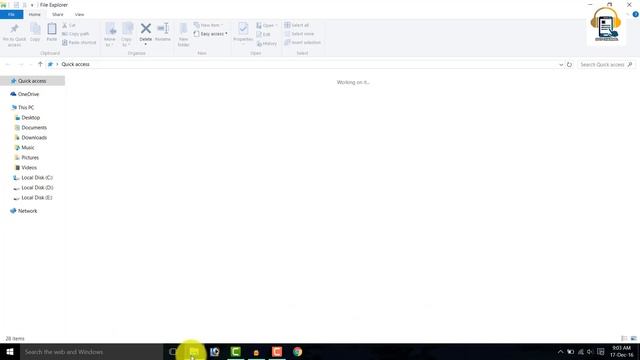Select This PC in navigation pane
The image size is (640, 360).
pos(26,107)
